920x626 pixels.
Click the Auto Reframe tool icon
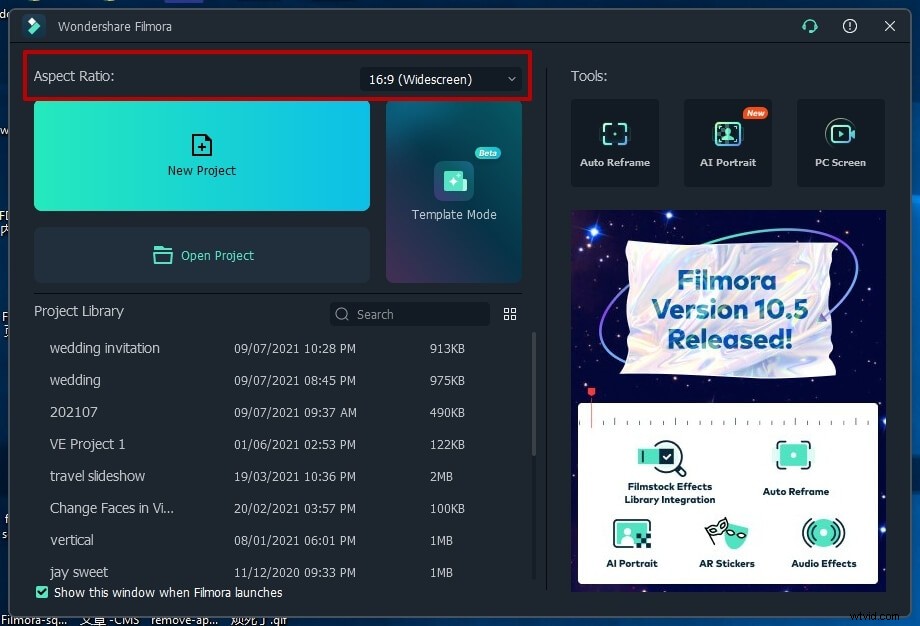(x=614, y=142)
